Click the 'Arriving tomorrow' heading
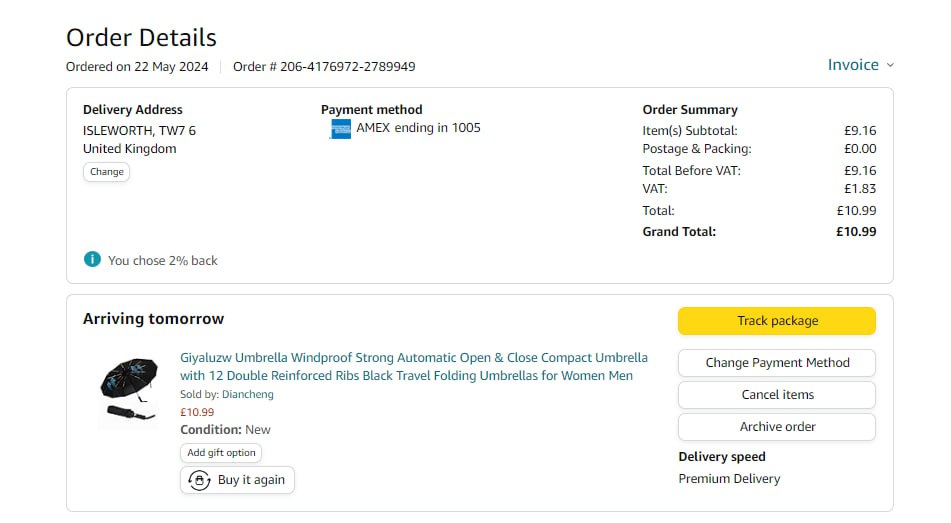The height and width of the screenshot is (523, 951). coord(153,319)
